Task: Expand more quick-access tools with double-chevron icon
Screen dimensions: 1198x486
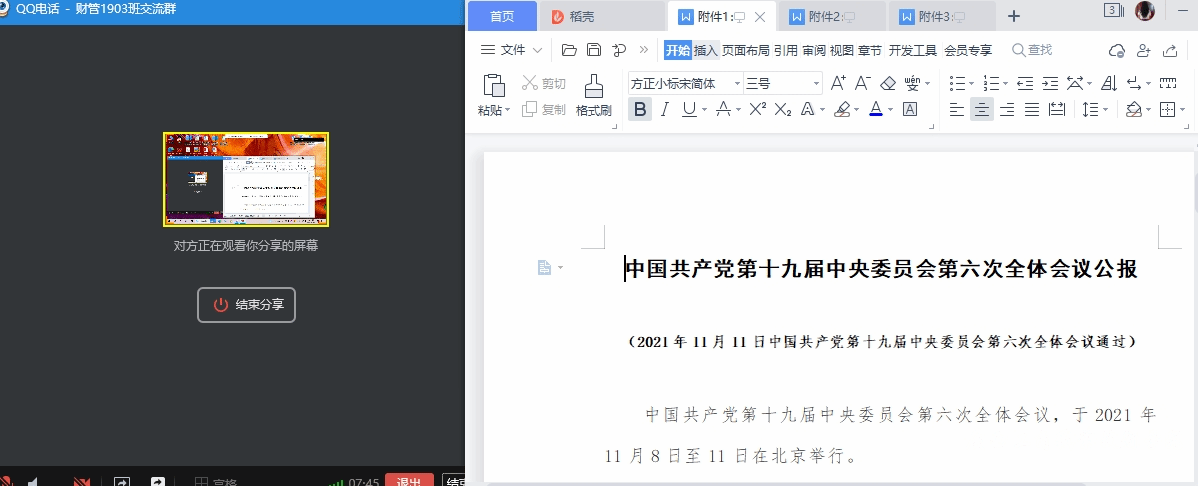Action: tap(643, 50)
